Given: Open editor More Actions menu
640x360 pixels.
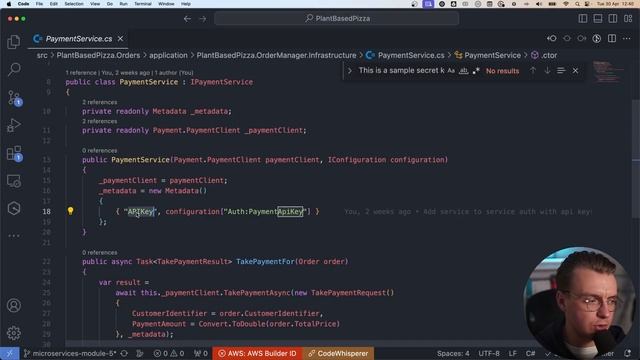Looking at the screenshot, I should [x=627, y=38].
